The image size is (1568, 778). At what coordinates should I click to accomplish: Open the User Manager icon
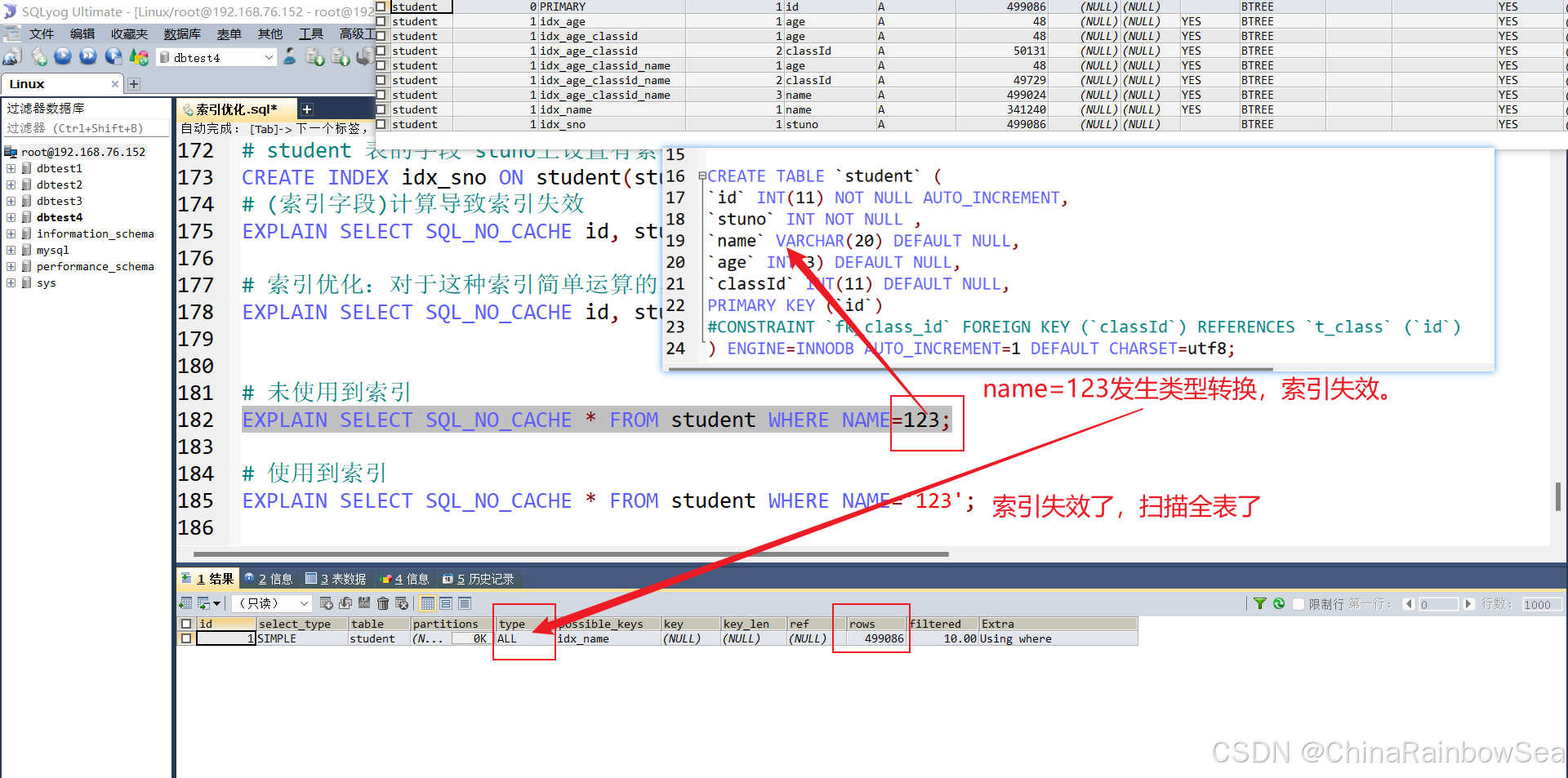pos(290,57)
